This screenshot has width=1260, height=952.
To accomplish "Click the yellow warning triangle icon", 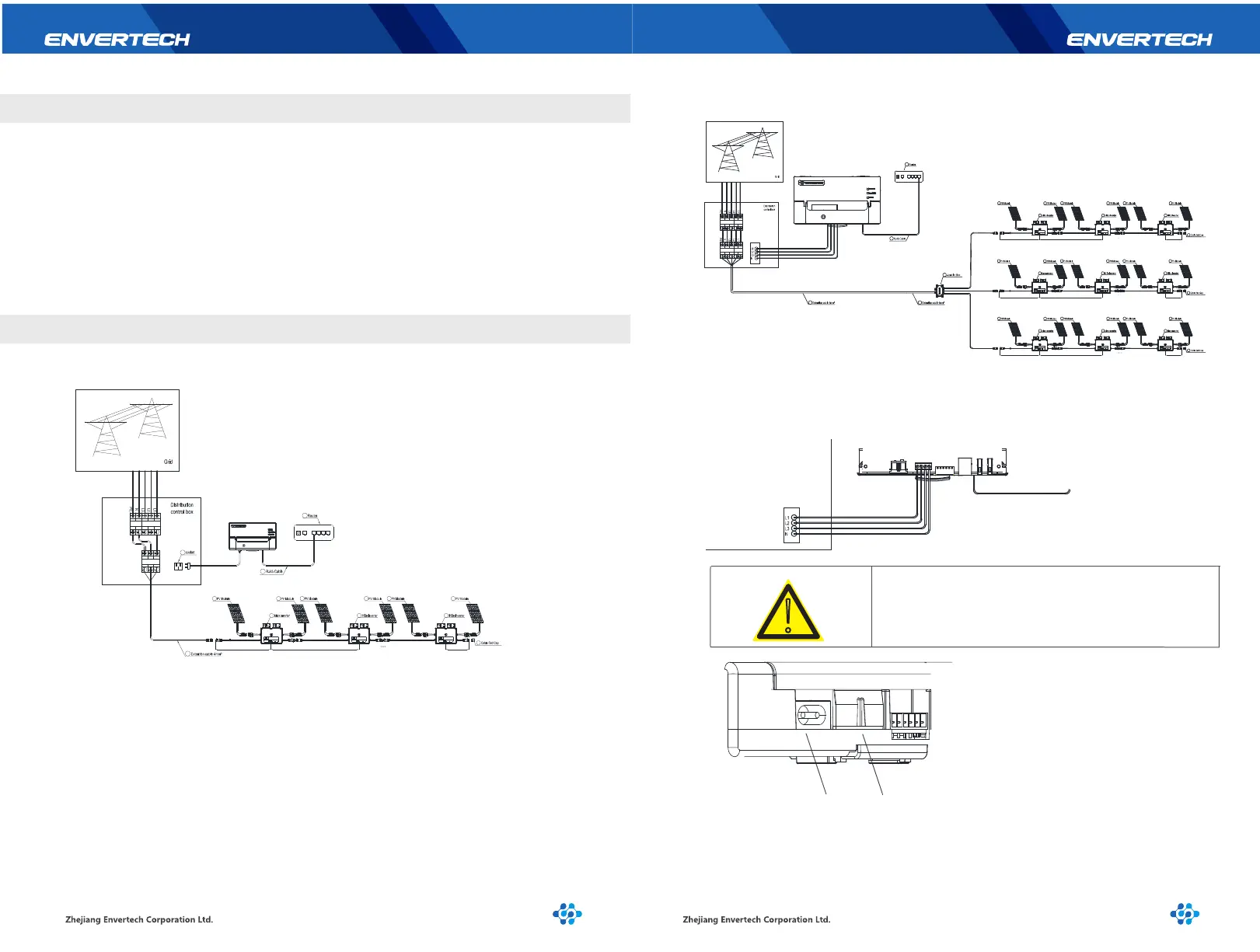I will tap(787, 611).
